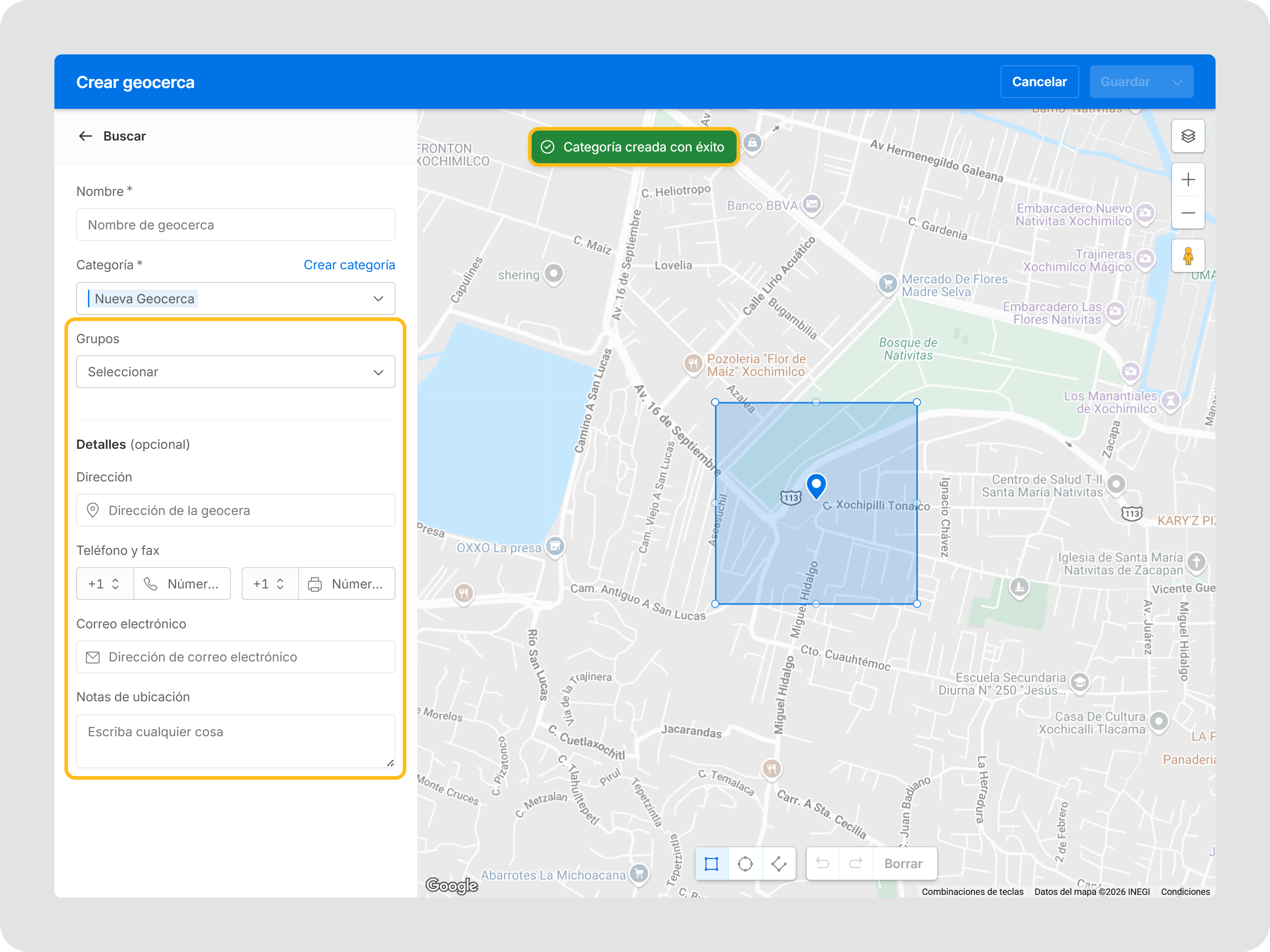
Task: Select the circle drawing tool
Action: pos(745,864)
